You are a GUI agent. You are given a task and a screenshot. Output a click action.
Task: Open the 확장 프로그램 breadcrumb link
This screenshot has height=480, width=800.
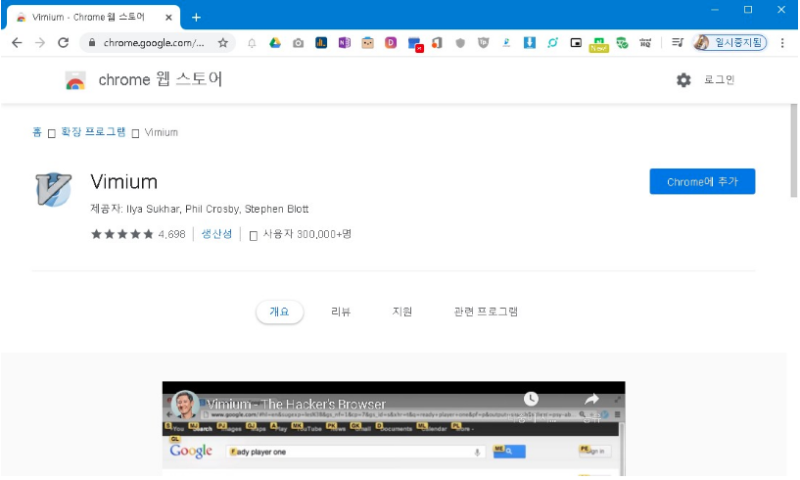coord(93,132)
